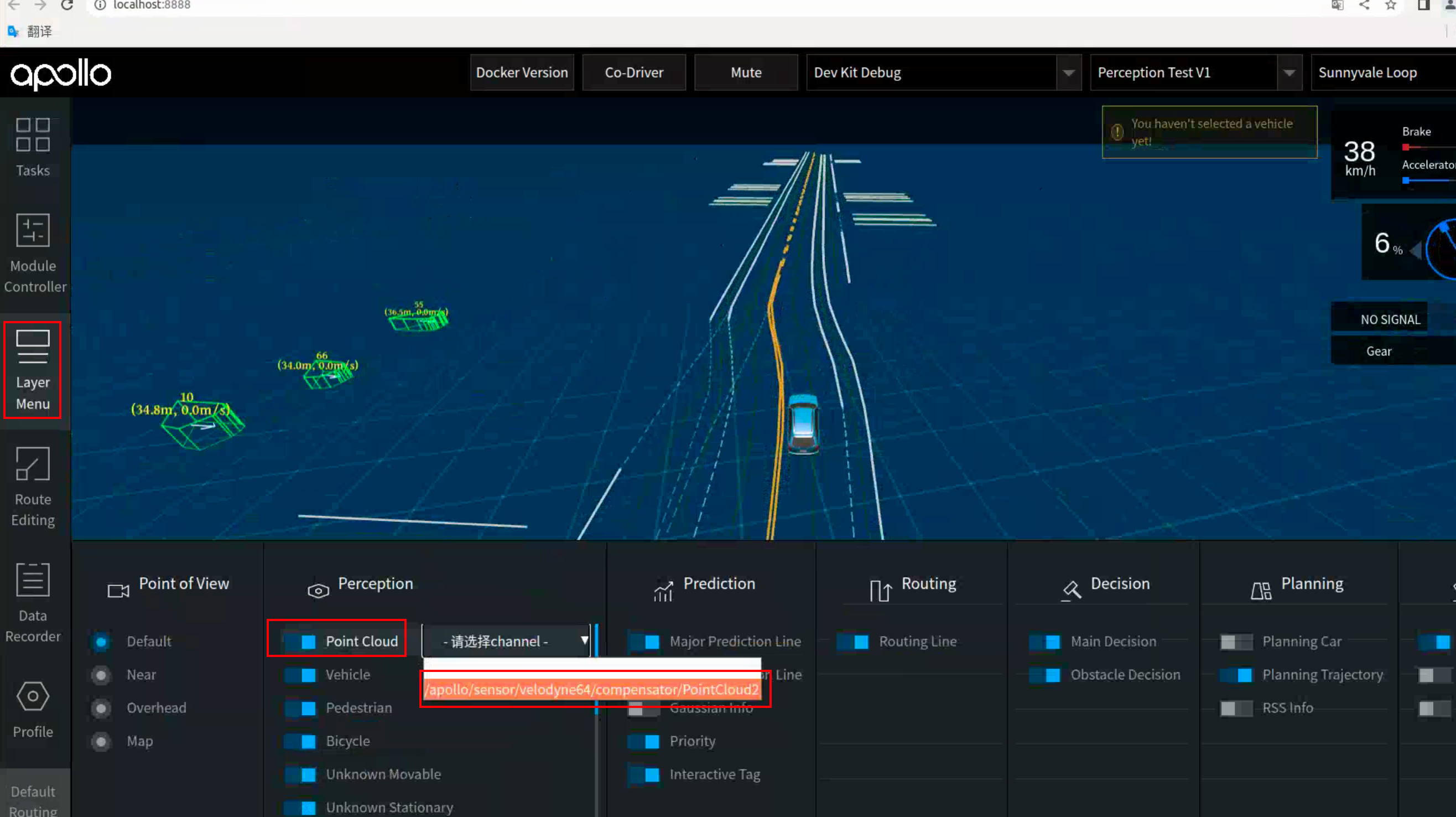Click the Co-Driver button
The image size is (1456, 817).
pos(634,72)
